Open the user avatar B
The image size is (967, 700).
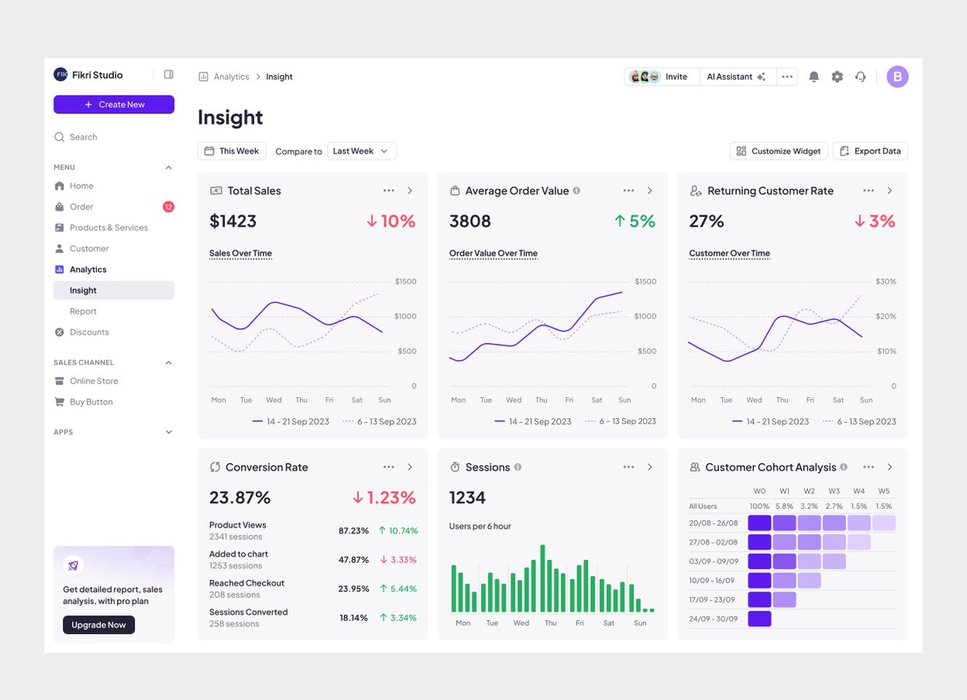897,76
